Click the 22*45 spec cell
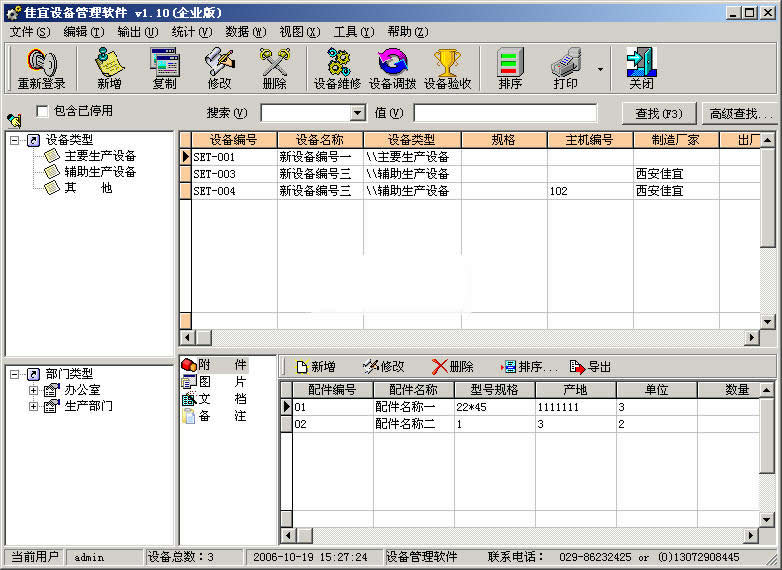 [x=494, y=407]
